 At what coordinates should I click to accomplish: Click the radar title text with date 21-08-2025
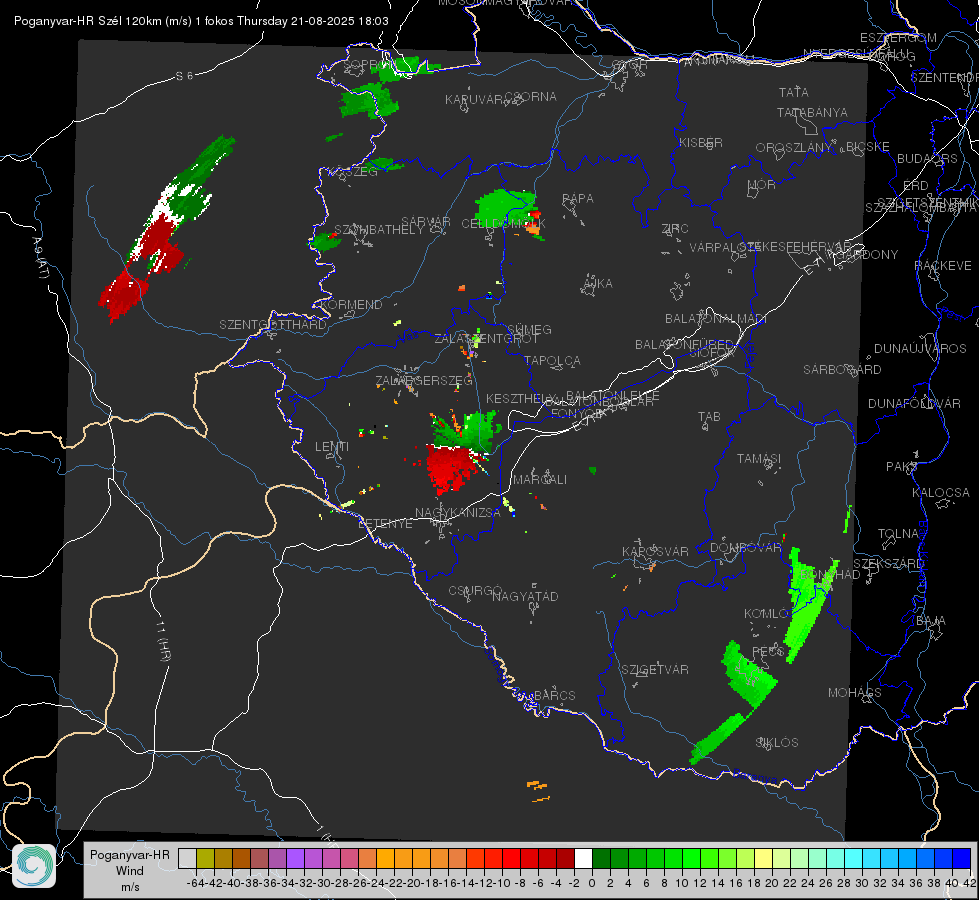coord(201,21)
